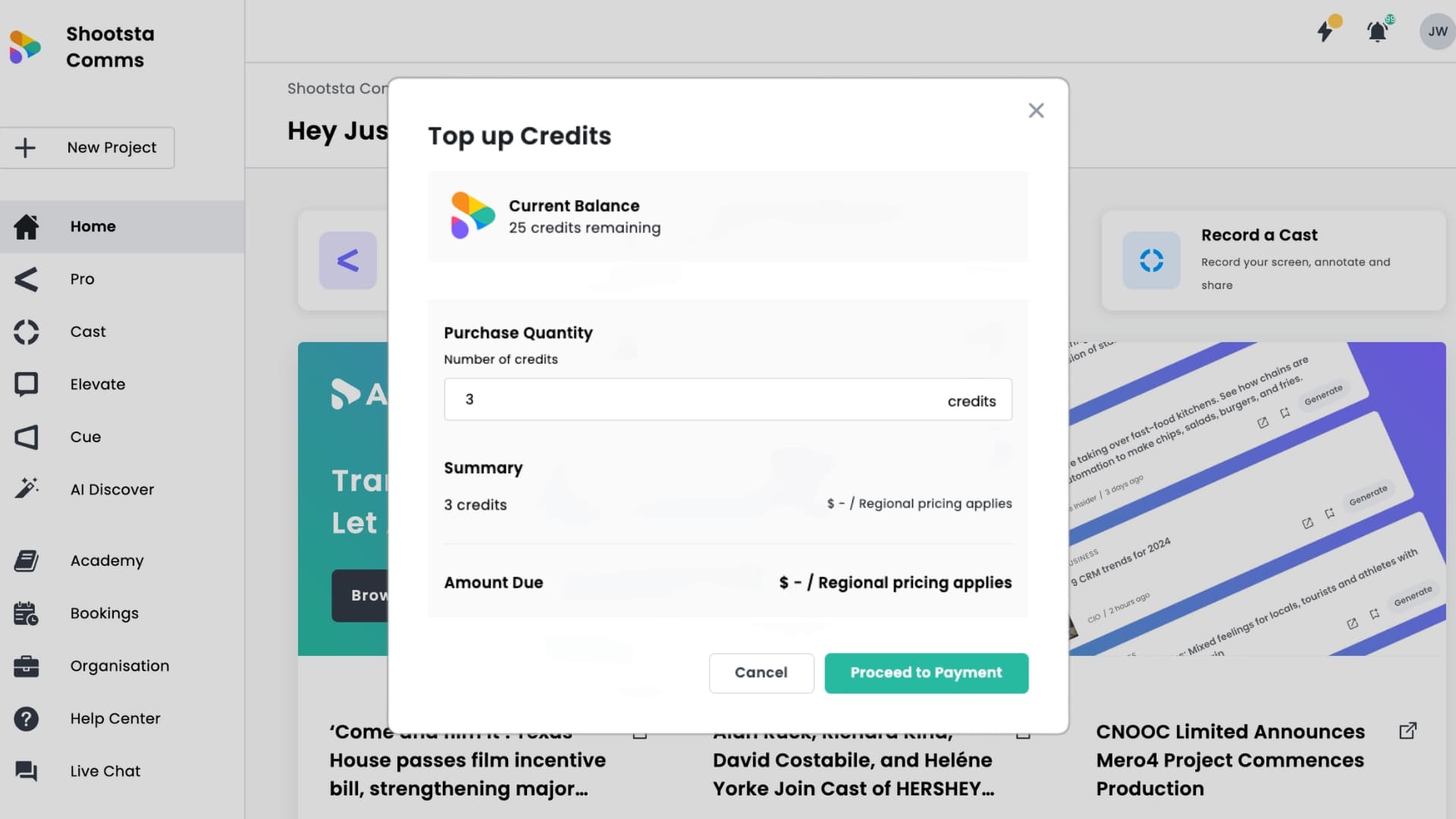The width and height of the screenshot is (1456, 819).
Task: Click the Organisation briefcase icon
Action: (x=27, y=666)
